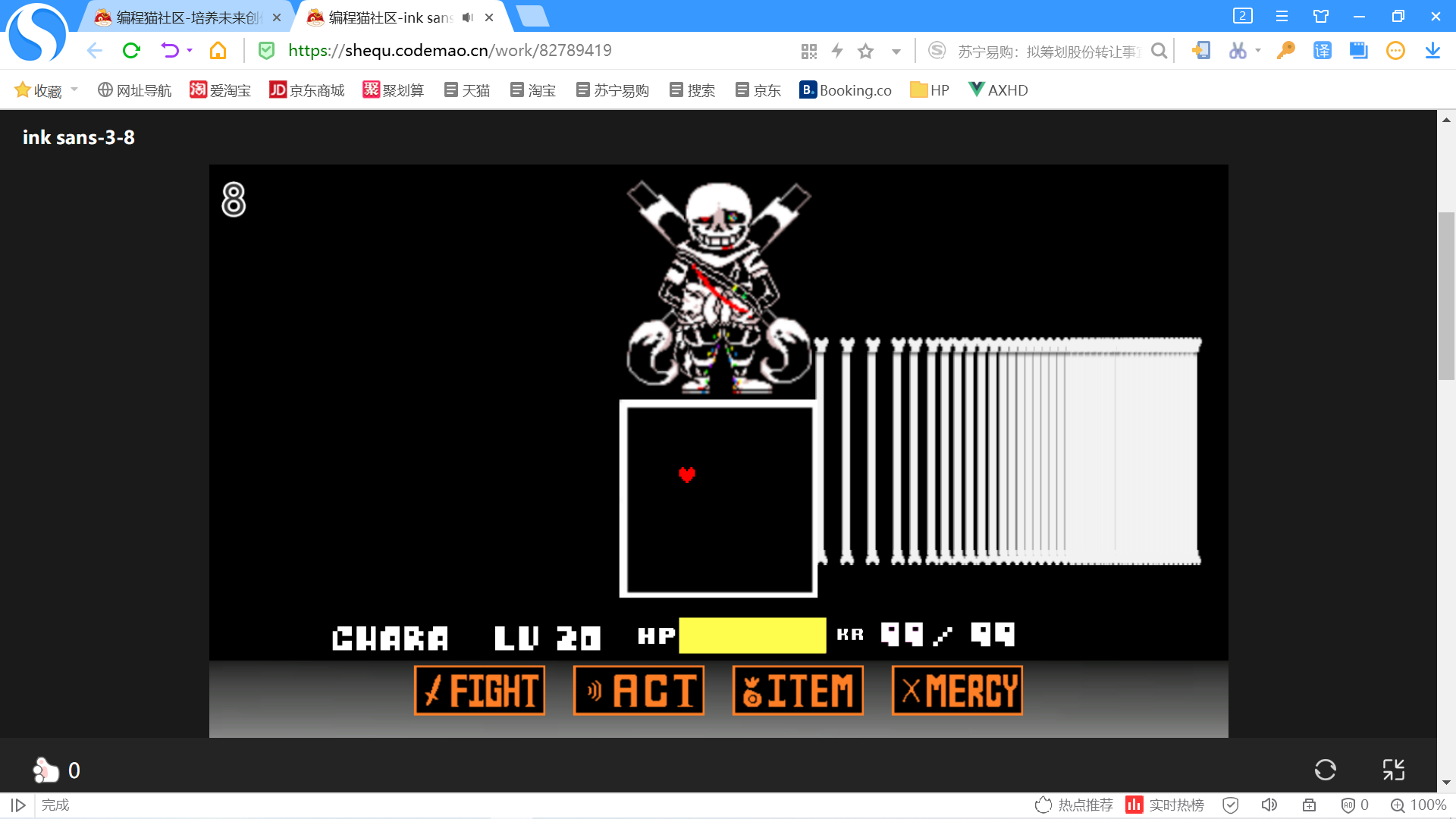This screenshot has height=819, width=1456.
Task: Close the ink sans tab
Action: click(489, 17)
